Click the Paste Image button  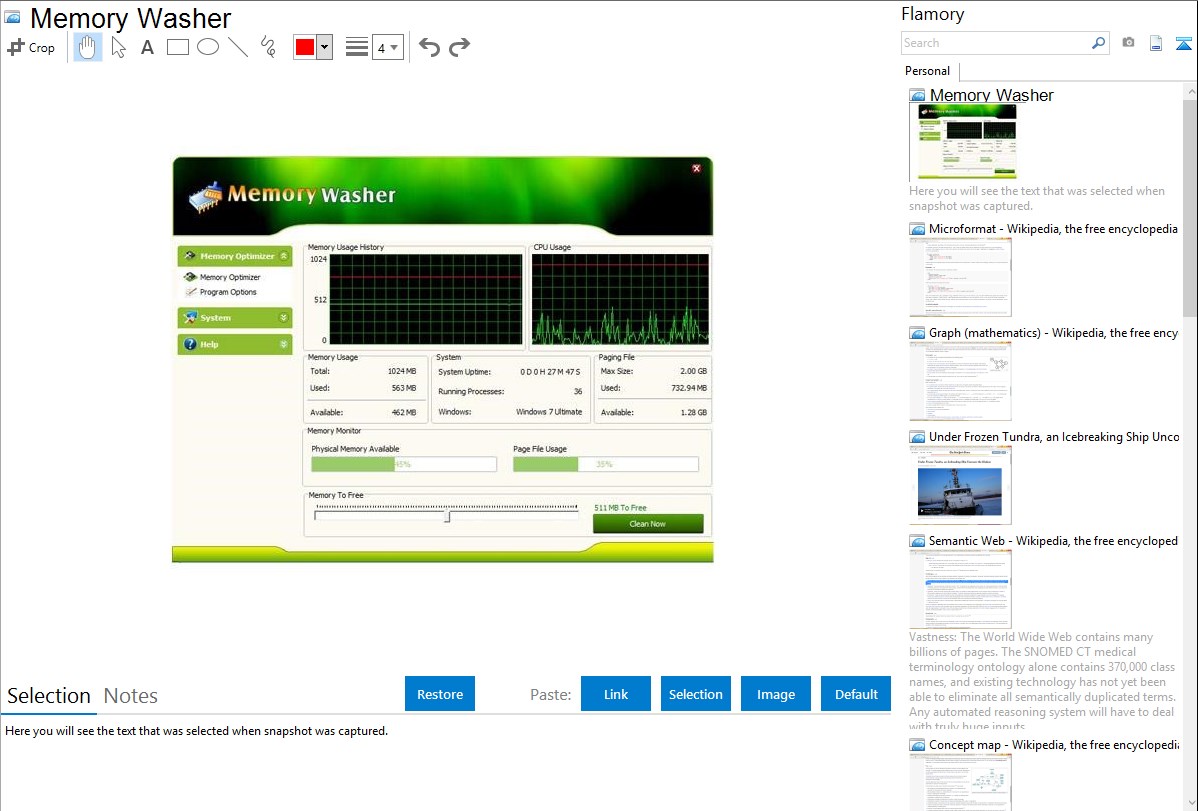pos(776,694)
